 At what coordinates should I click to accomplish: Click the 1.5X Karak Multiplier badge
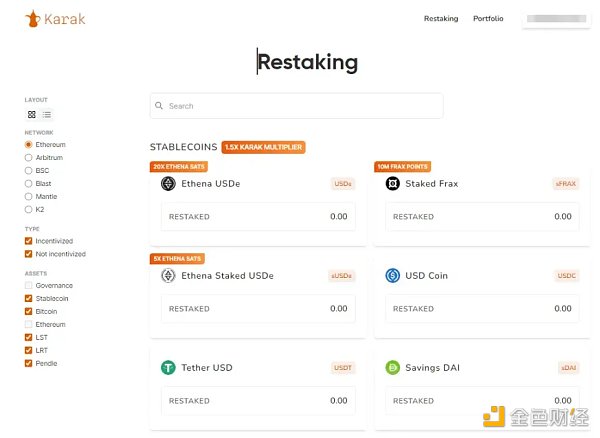[263, 147]
